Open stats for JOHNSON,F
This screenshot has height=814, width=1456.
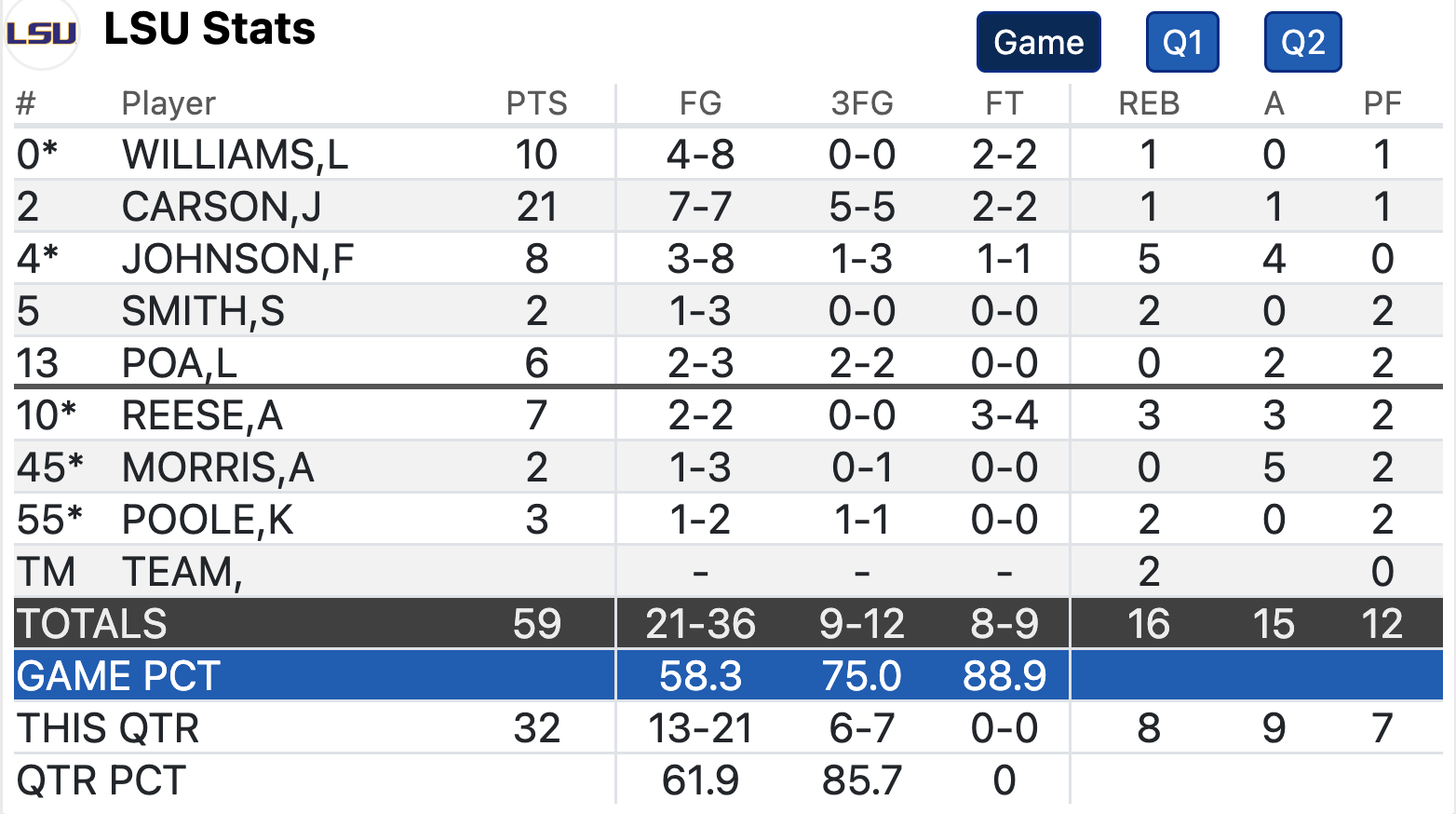pyautogui.click(x=237, y=259)
